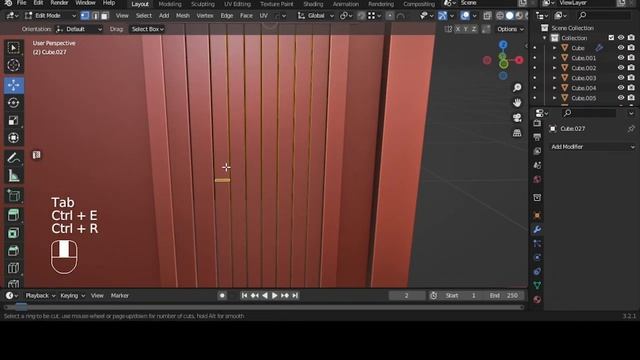Open the Material properties tab icon
Image resolution: width=640 pixels, height=360 pixels.
coord(537,300)
